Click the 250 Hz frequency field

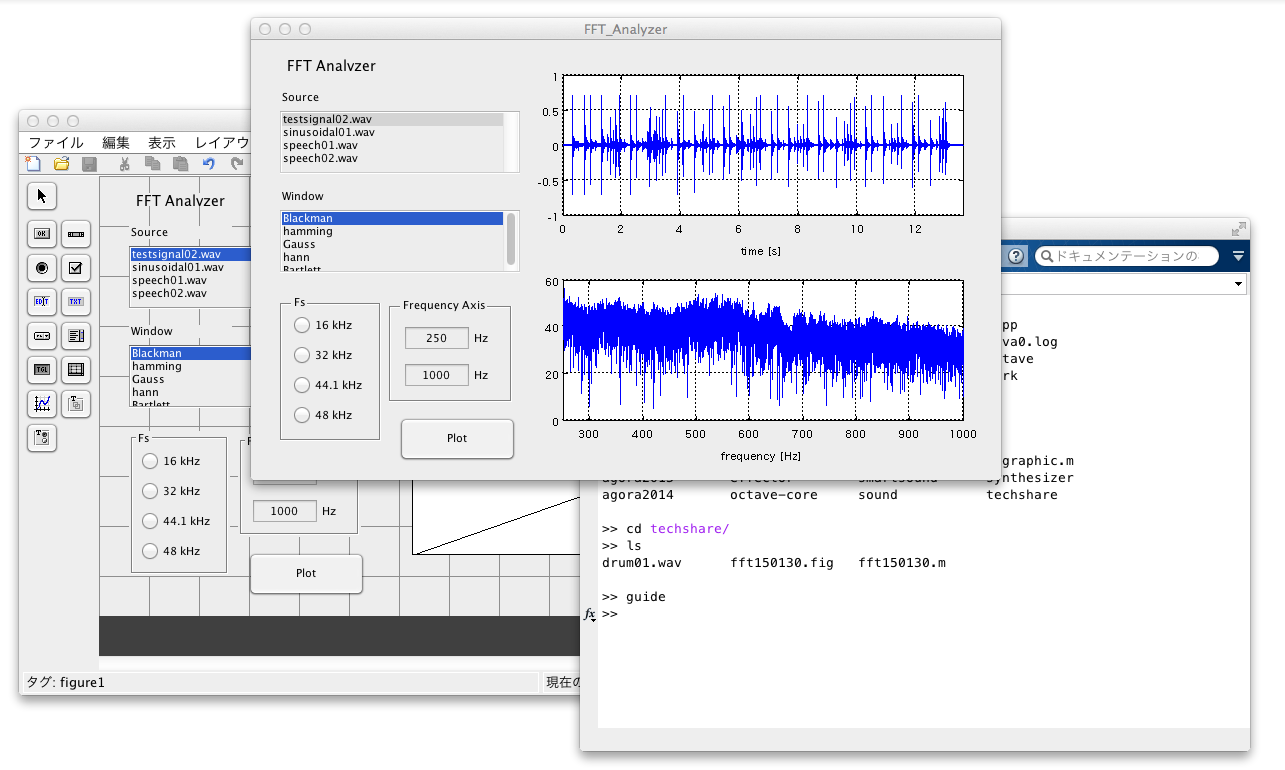[x=437, y=338]
